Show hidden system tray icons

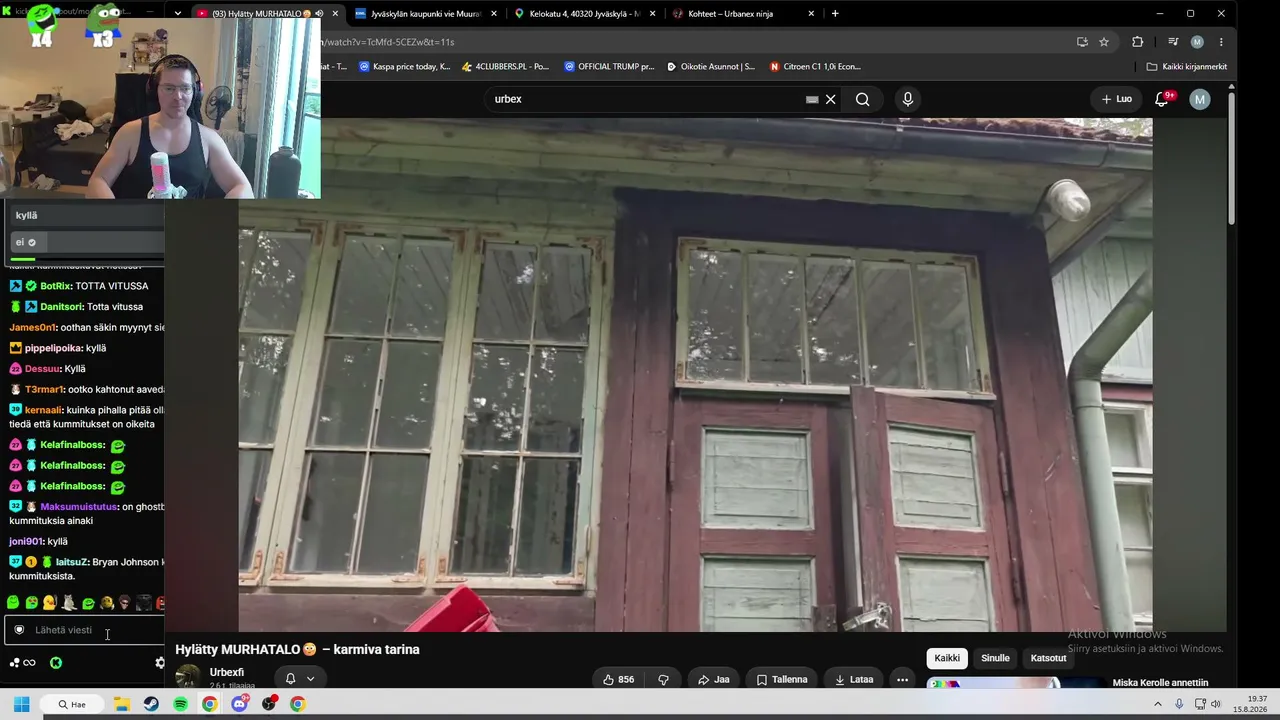[1158, 704]
